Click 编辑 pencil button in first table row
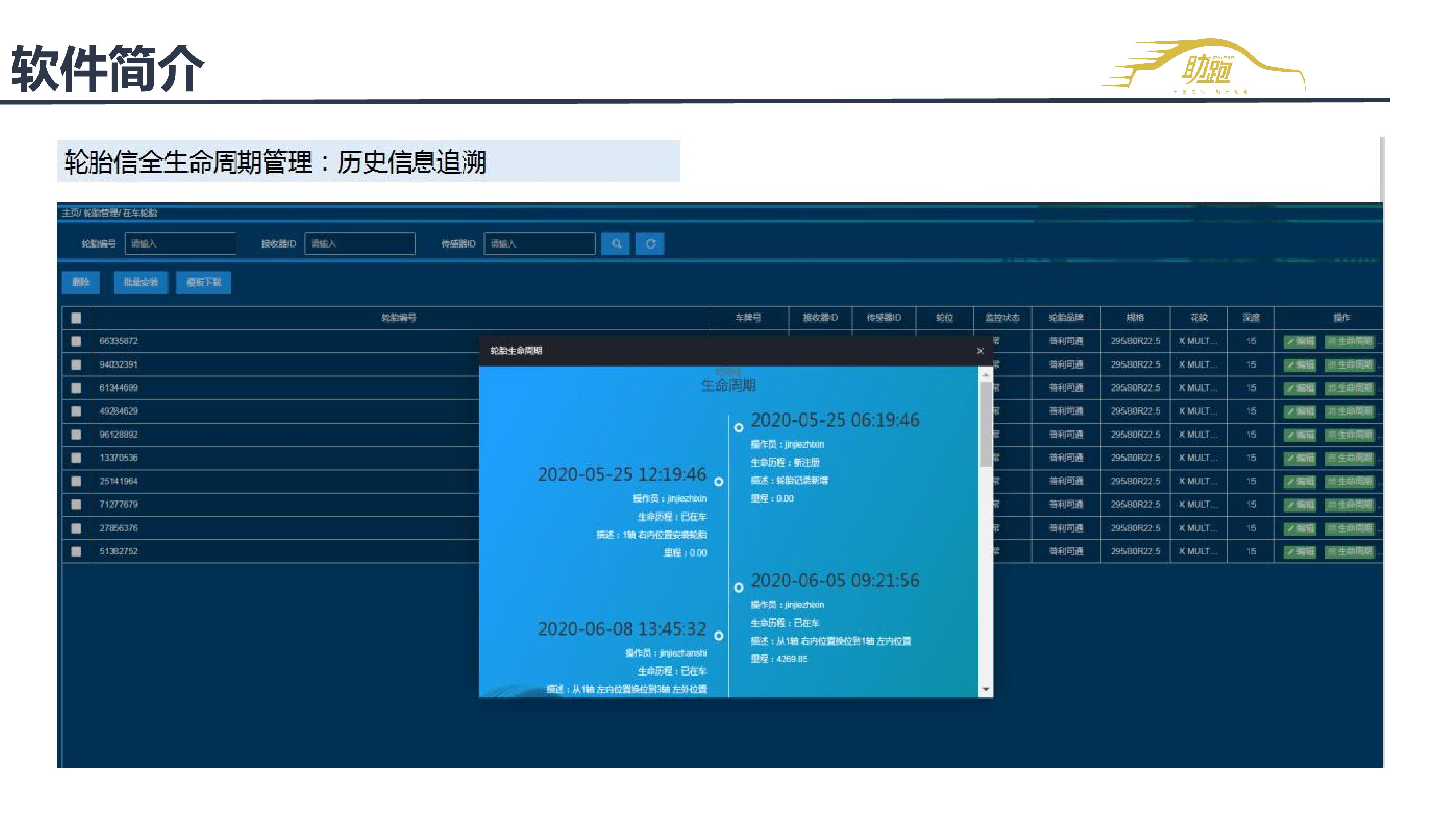 (1299, 341)
